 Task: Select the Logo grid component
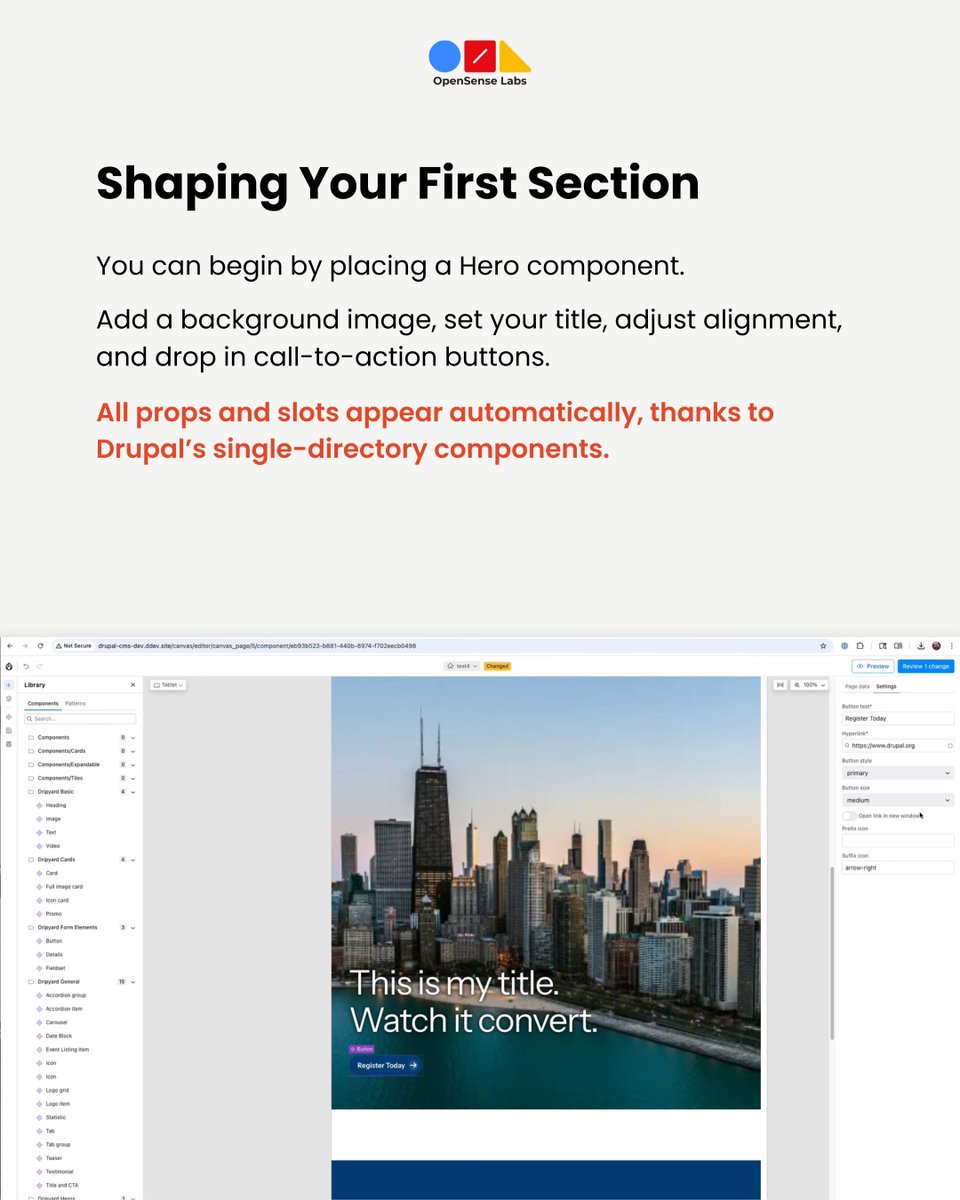coord(57,1090)
